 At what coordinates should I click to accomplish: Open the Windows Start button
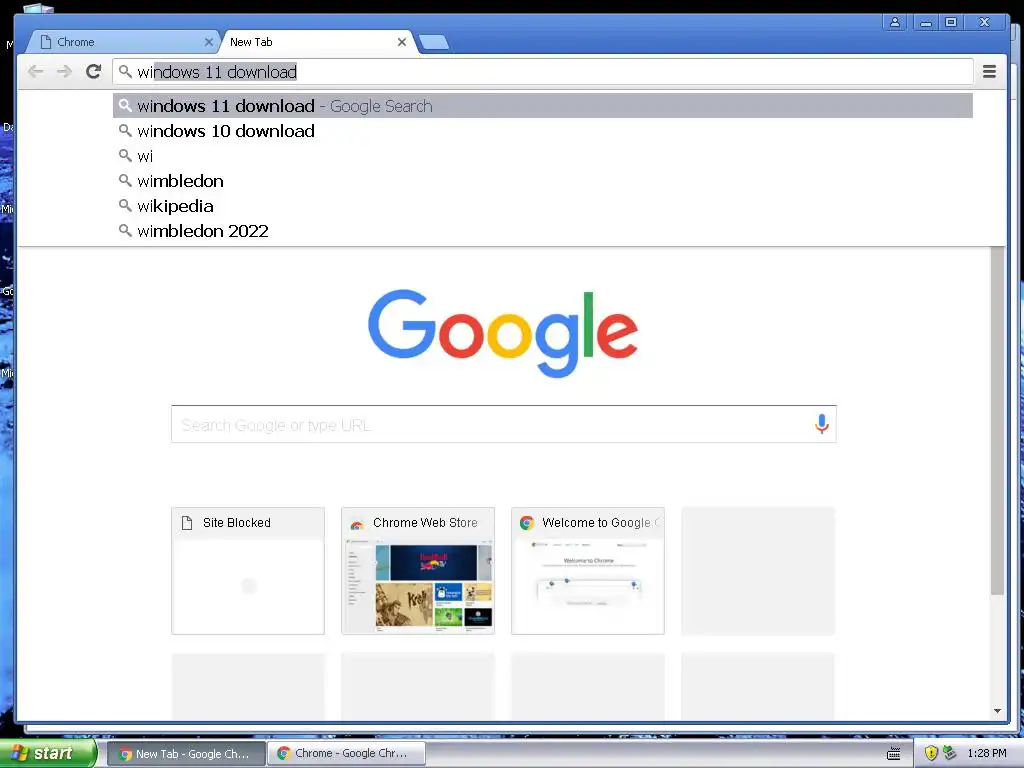click(48, 753)
